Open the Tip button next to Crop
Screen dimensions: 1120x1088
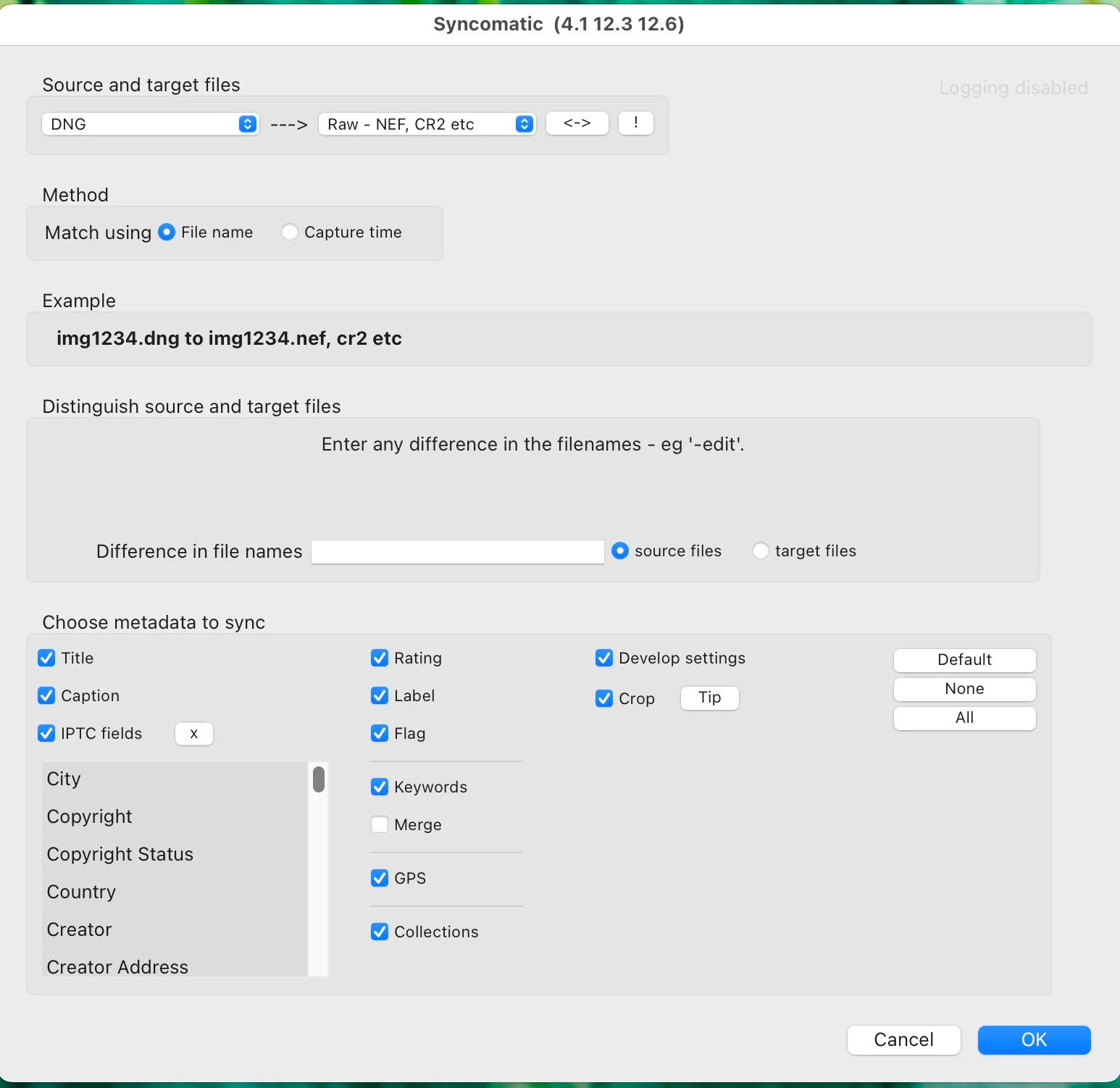point(710,698)
